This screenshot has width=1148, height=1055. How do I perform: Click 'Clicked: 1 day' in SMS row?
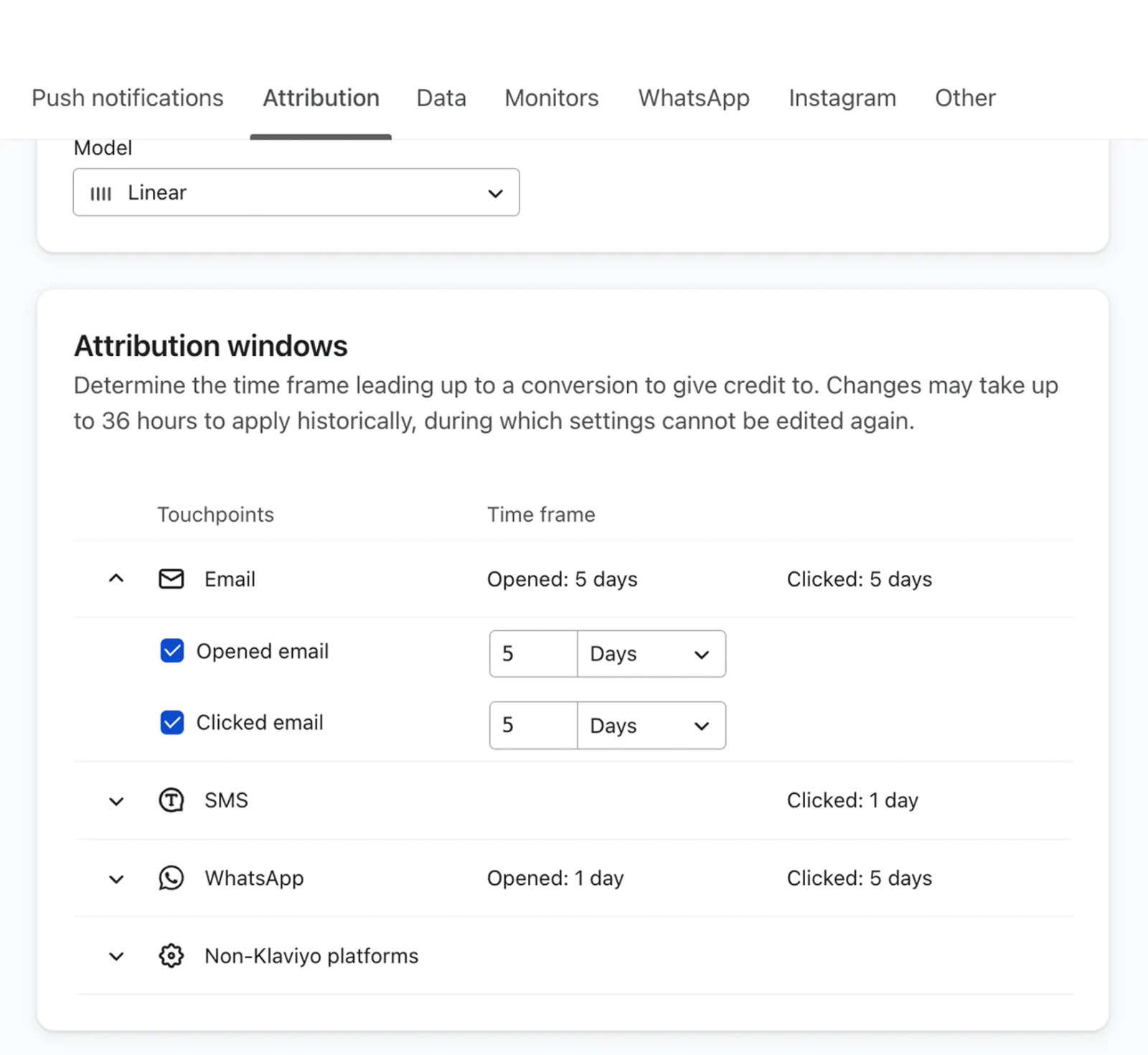click(x=852, y=800)
